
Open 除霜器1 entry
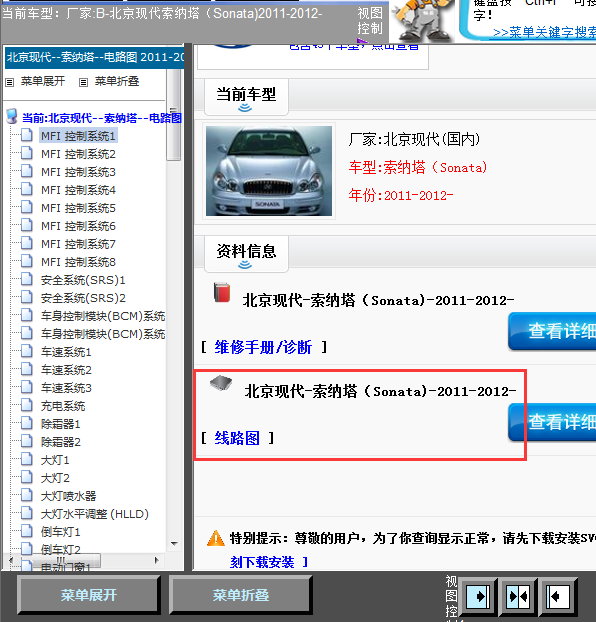tap(60, 424)
